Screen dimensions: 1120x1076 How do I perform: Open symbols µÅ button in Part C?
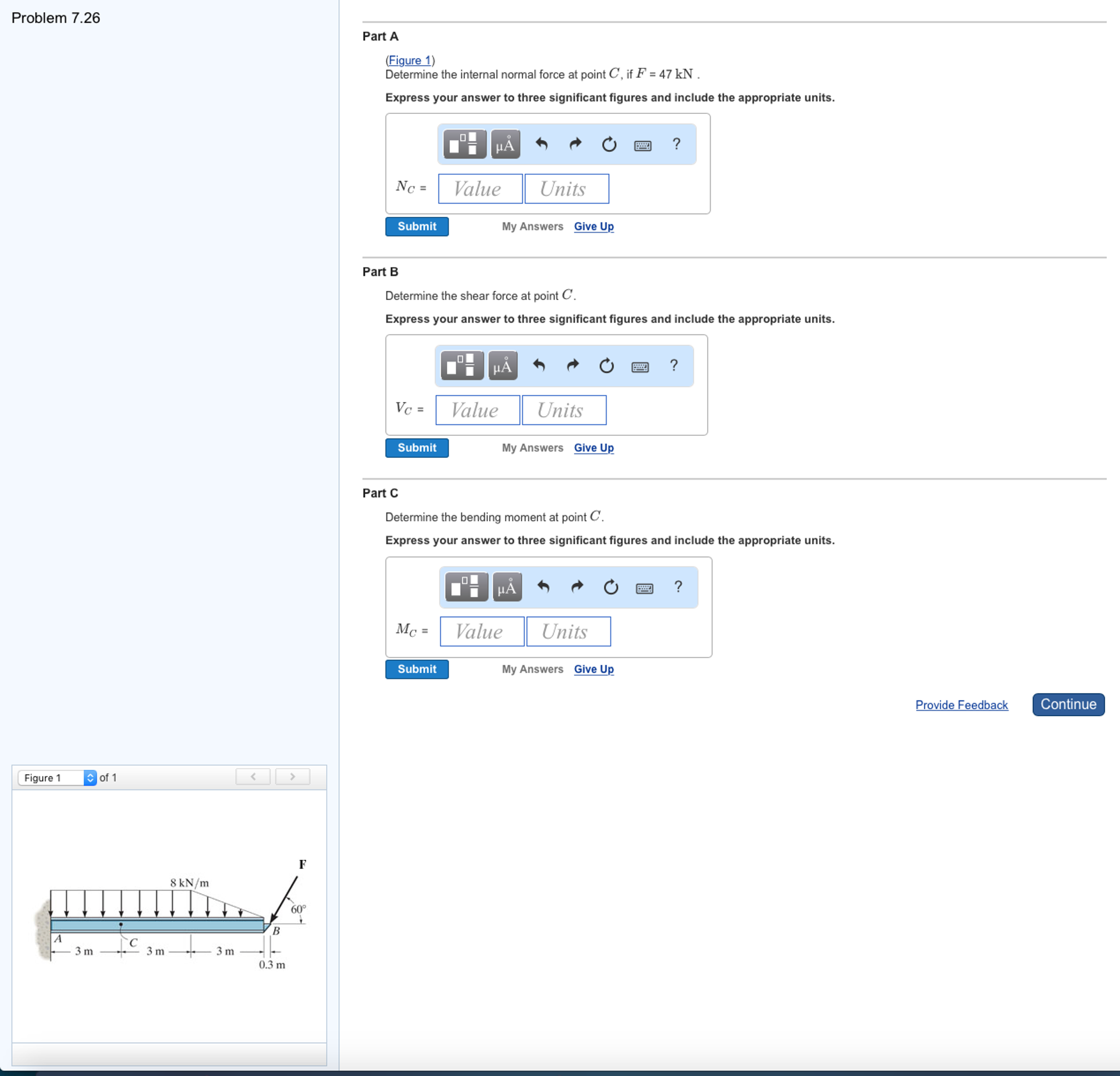click(507, 586)
